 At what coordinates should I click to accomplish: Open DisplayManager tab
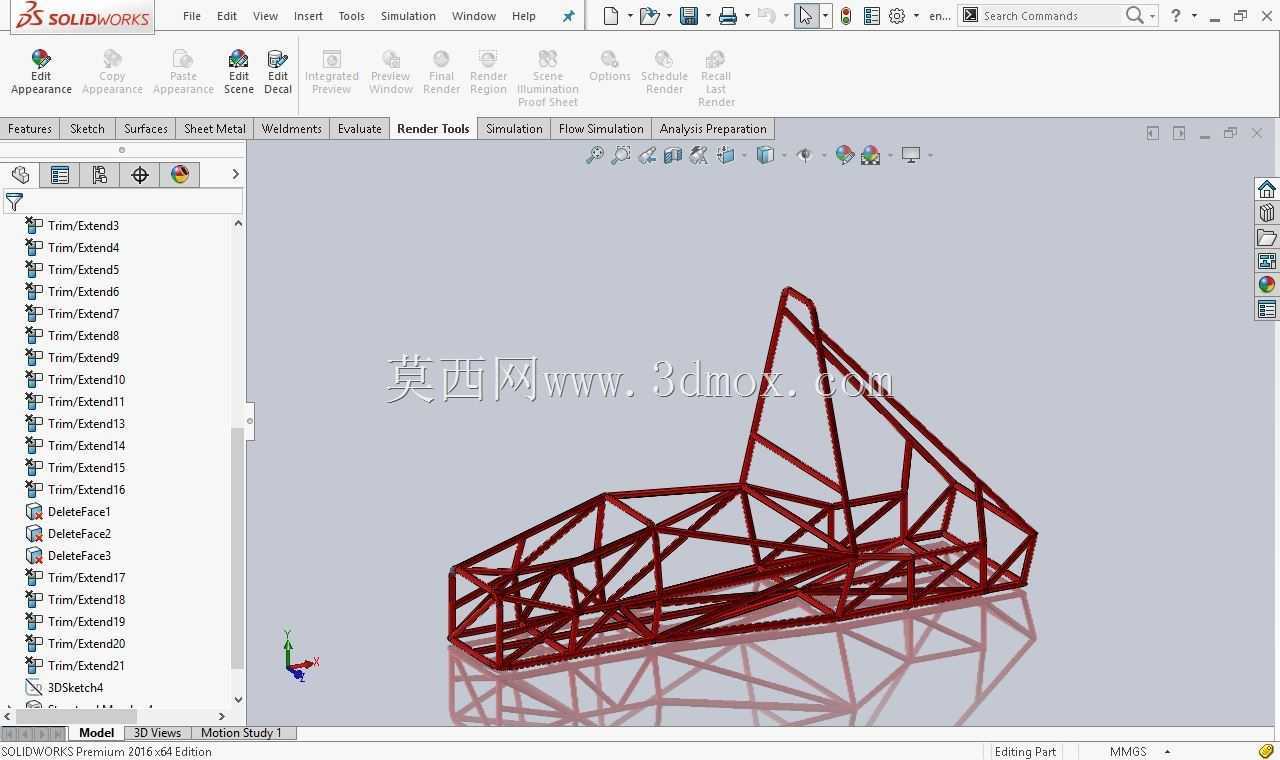180,175
